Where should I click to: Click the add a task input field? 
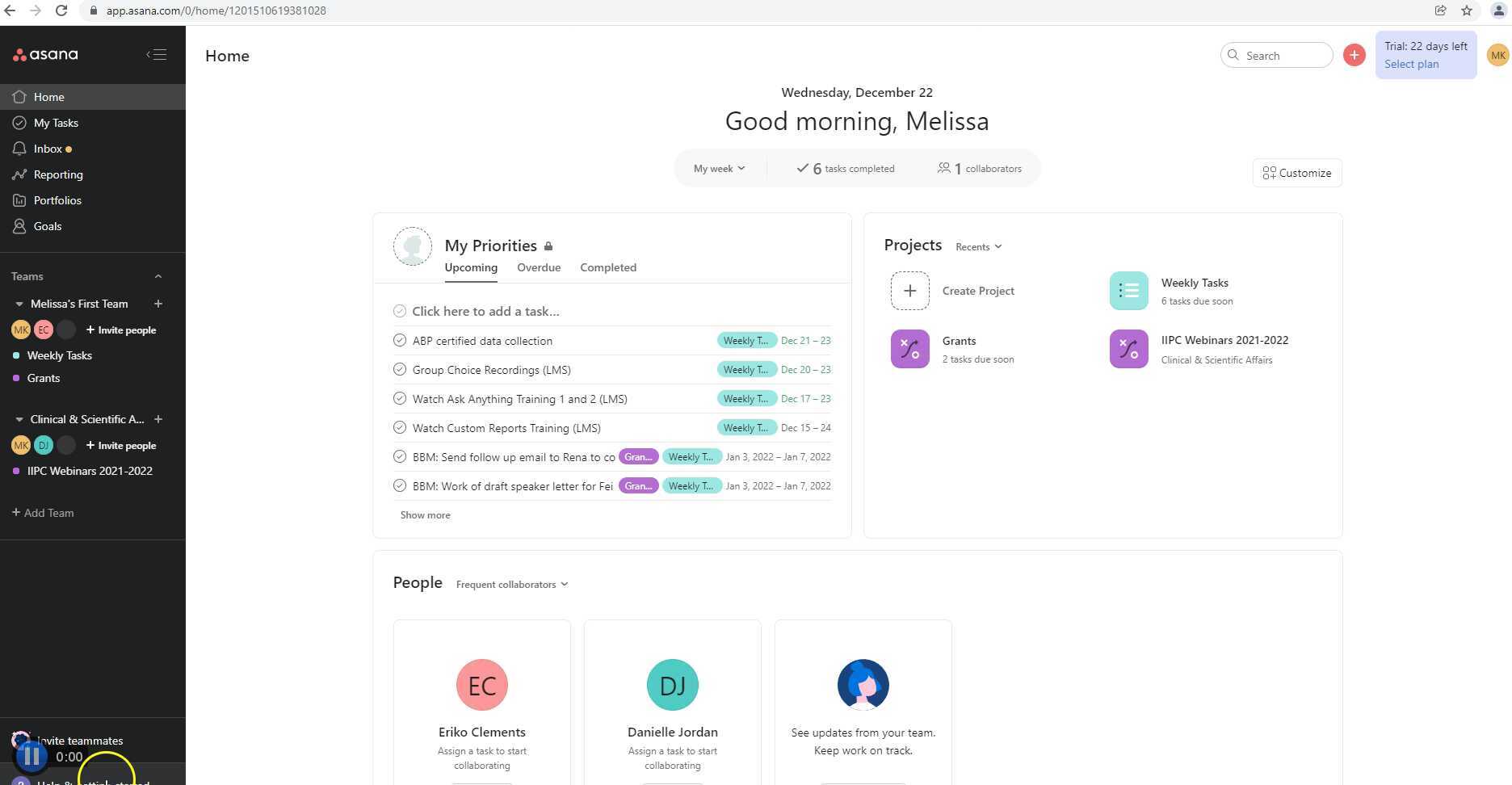click(485, 311)
